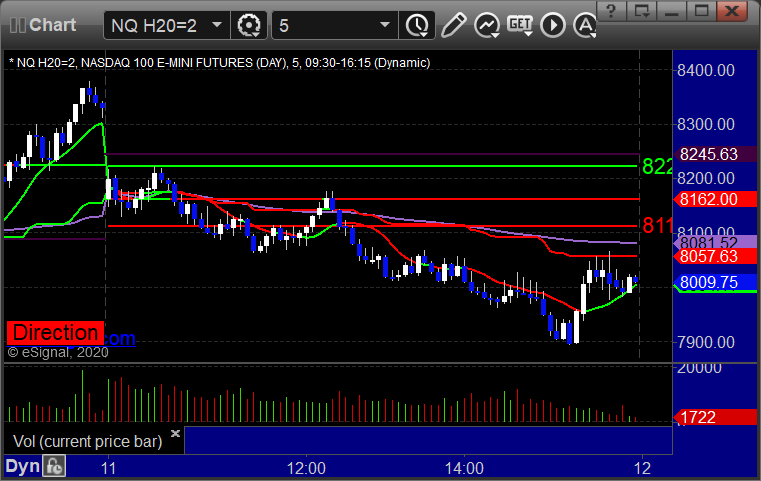Image resolution: width=761 pixels, height=481 pixels.
Task: Maximize the chart window
Action: click(x=701, y=10)
